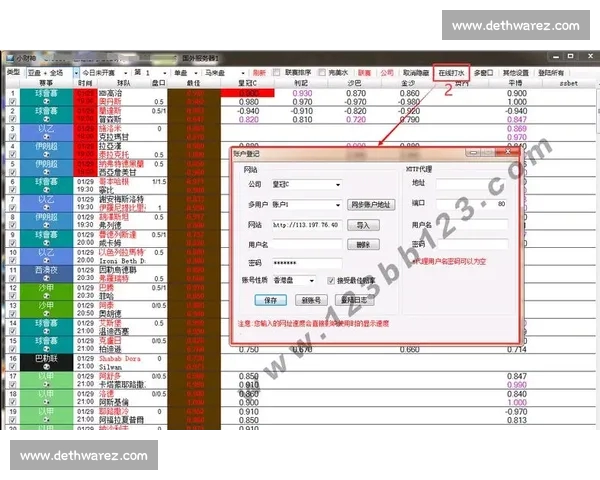Click 登陆所有 in the toolbar
This screenshot has width=600, height=480.
(551, 73)
